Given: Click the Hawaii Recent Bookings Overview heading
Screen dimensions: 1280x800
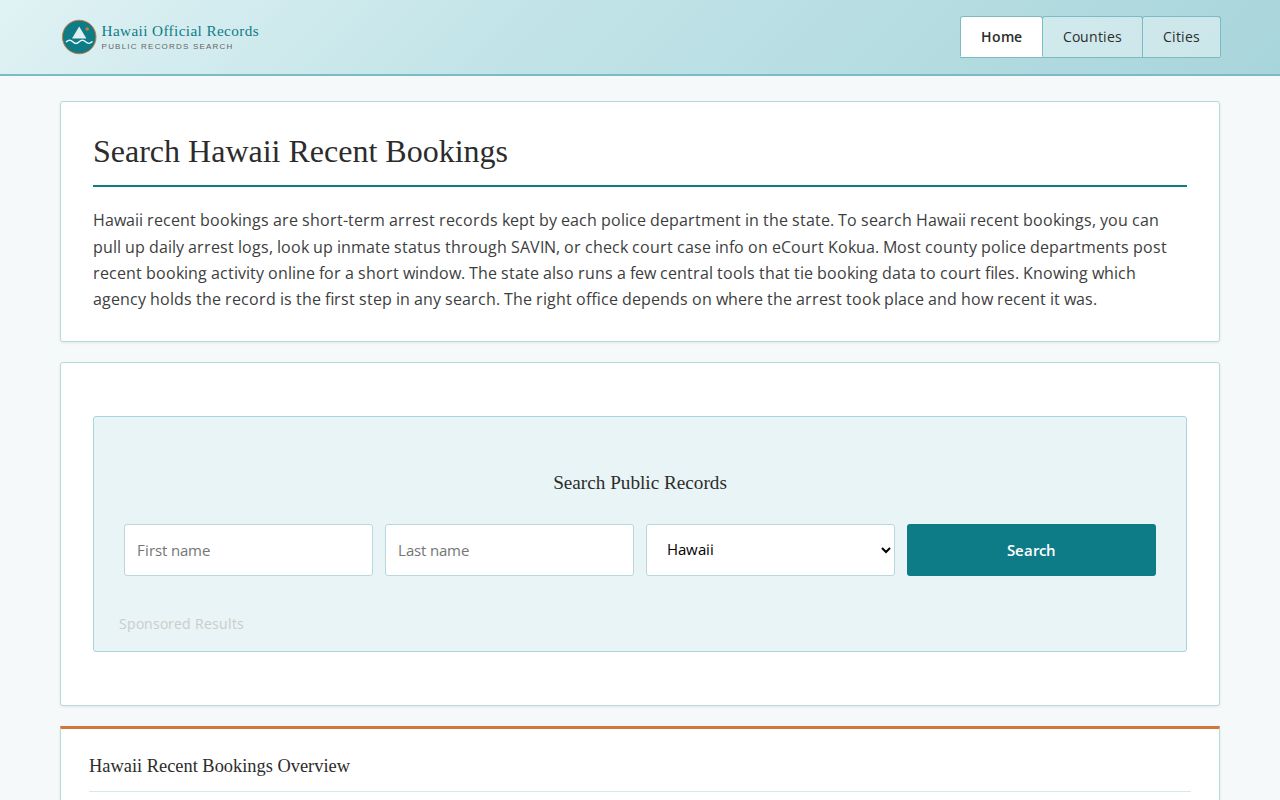Looking at the screenshot, I should coord(219,766).
